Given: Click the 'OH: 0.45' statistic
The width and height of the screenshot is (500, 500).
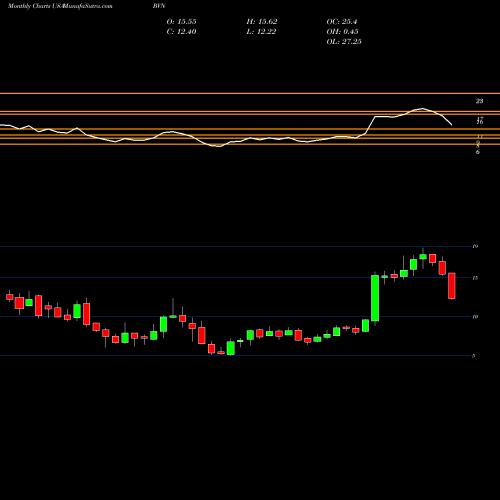Looking at the screenshot, I should tap(343, 32).
